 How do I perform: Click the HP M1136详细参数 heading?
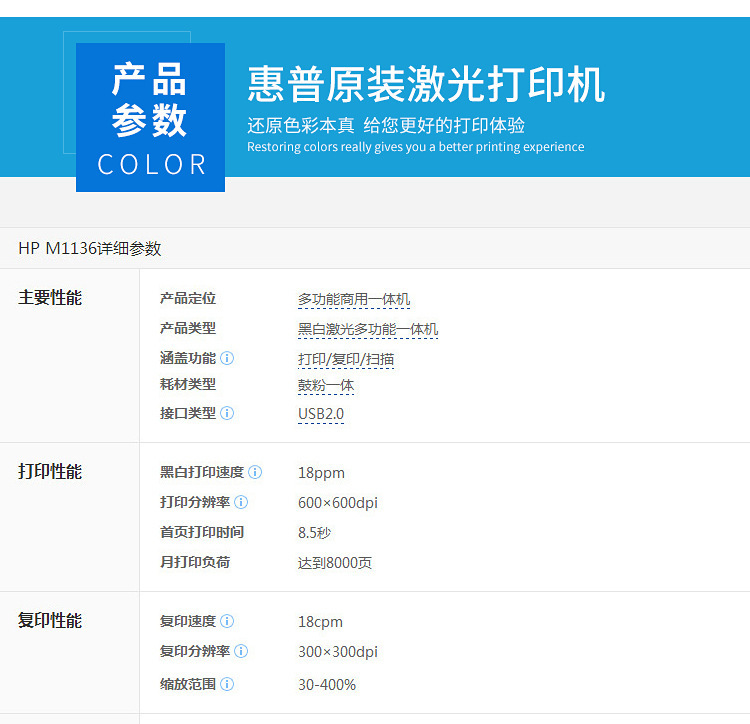point(90,248)
